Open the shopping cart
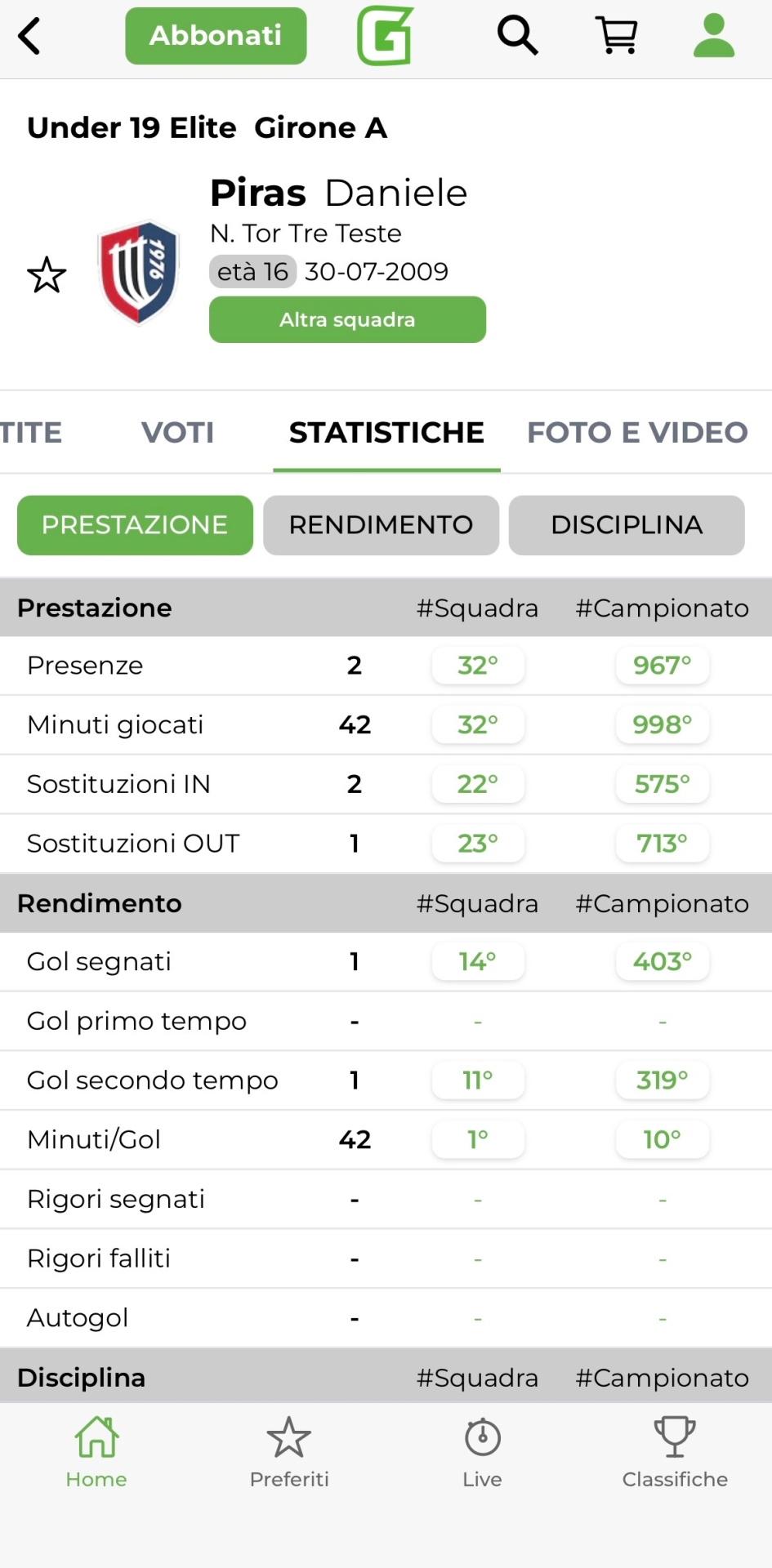 click(618, 36)
